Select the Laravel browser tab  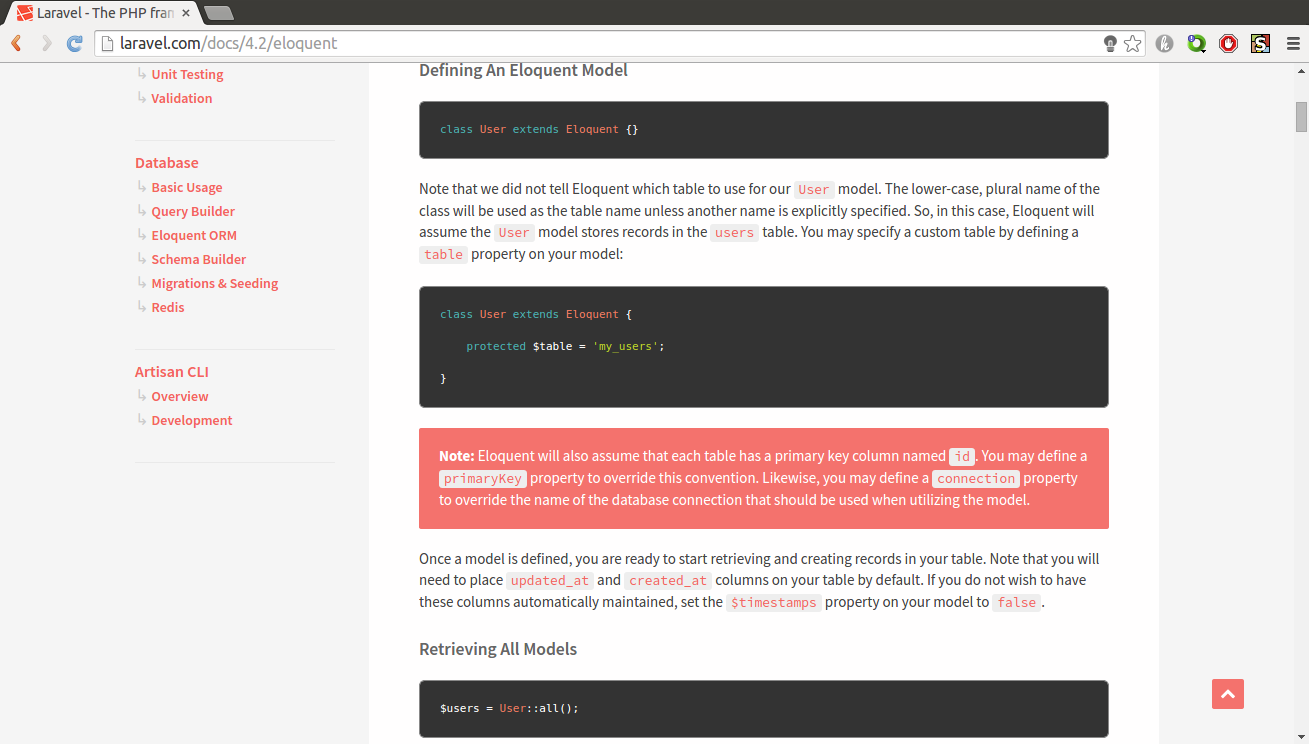pyautogui.click(x=100, y=13)
